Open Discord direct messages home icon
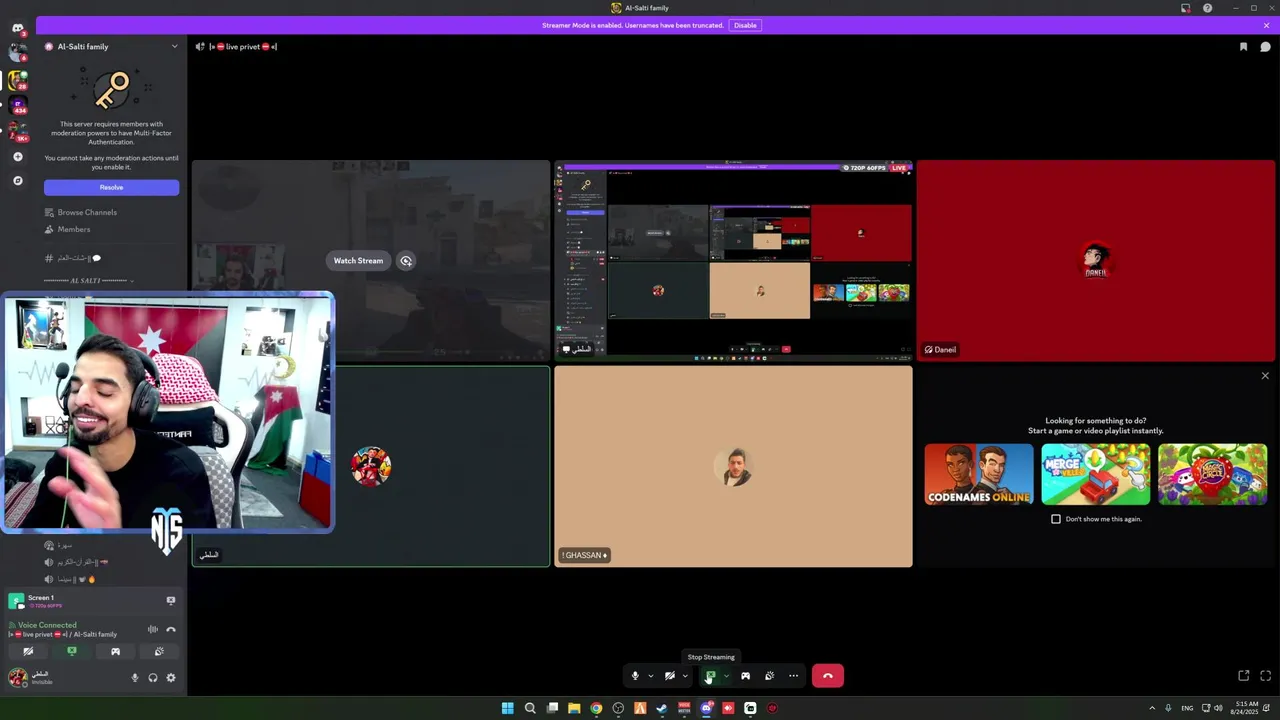 coord(17,28)
